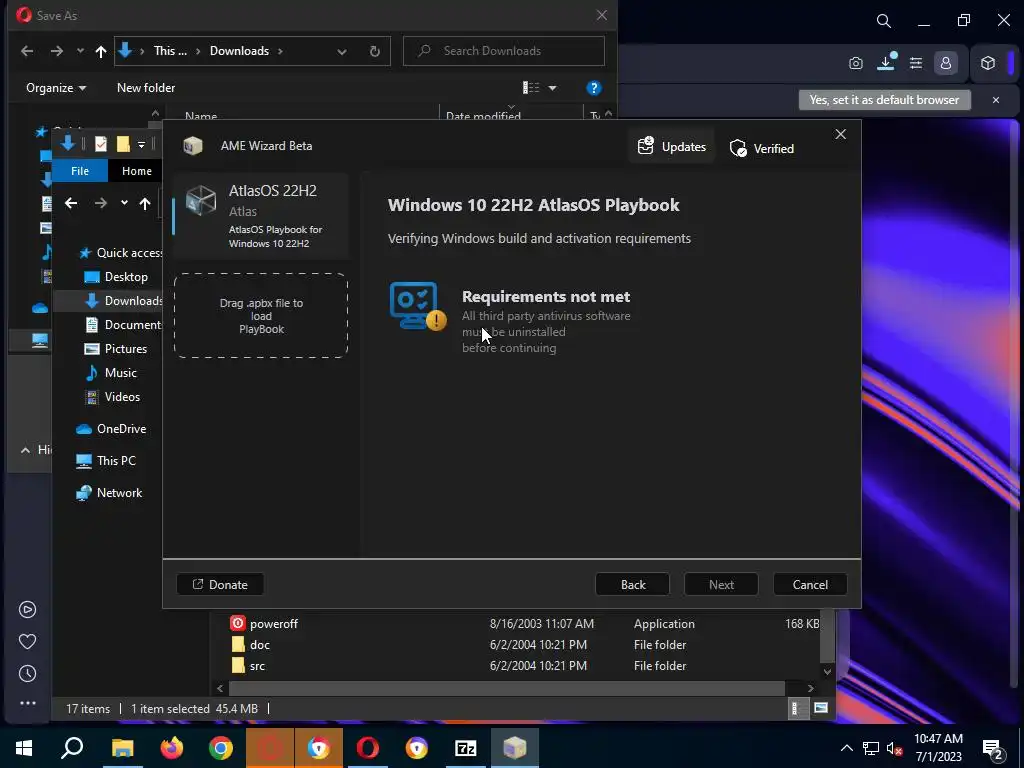
Task: Open the Opera sidebar bookmarks heart
Action: 27,641
